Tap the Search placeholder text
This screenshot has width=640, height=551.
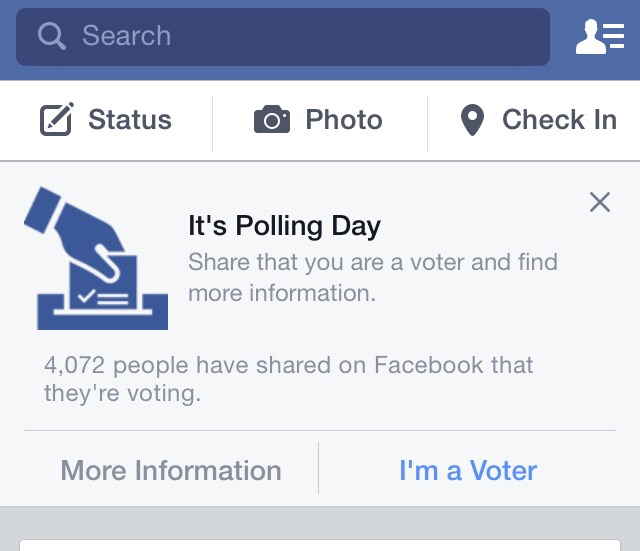[x=127, y=36]
